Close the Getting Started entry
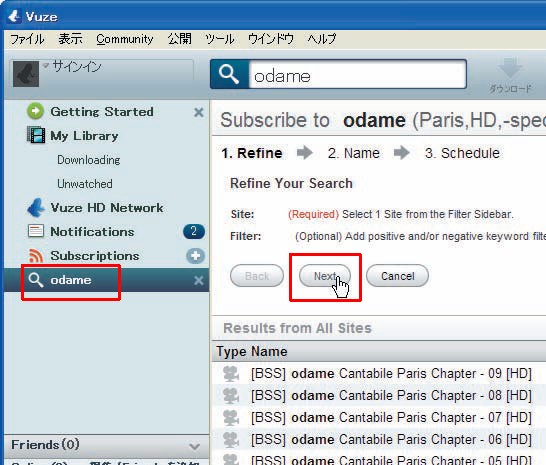 pos(198,112)
